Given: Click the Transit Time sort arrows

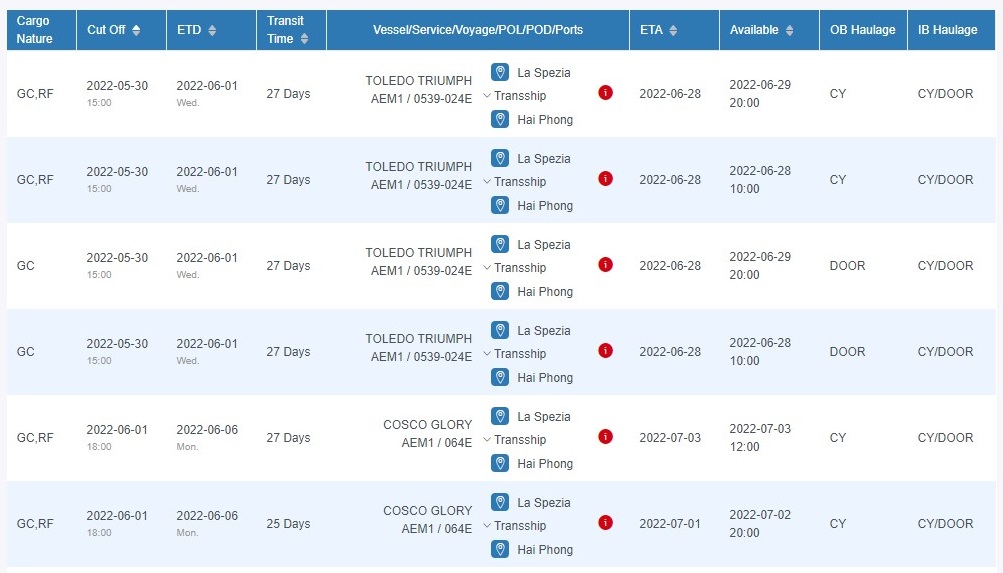Looking at the screenshot, I should click(305, 39).
